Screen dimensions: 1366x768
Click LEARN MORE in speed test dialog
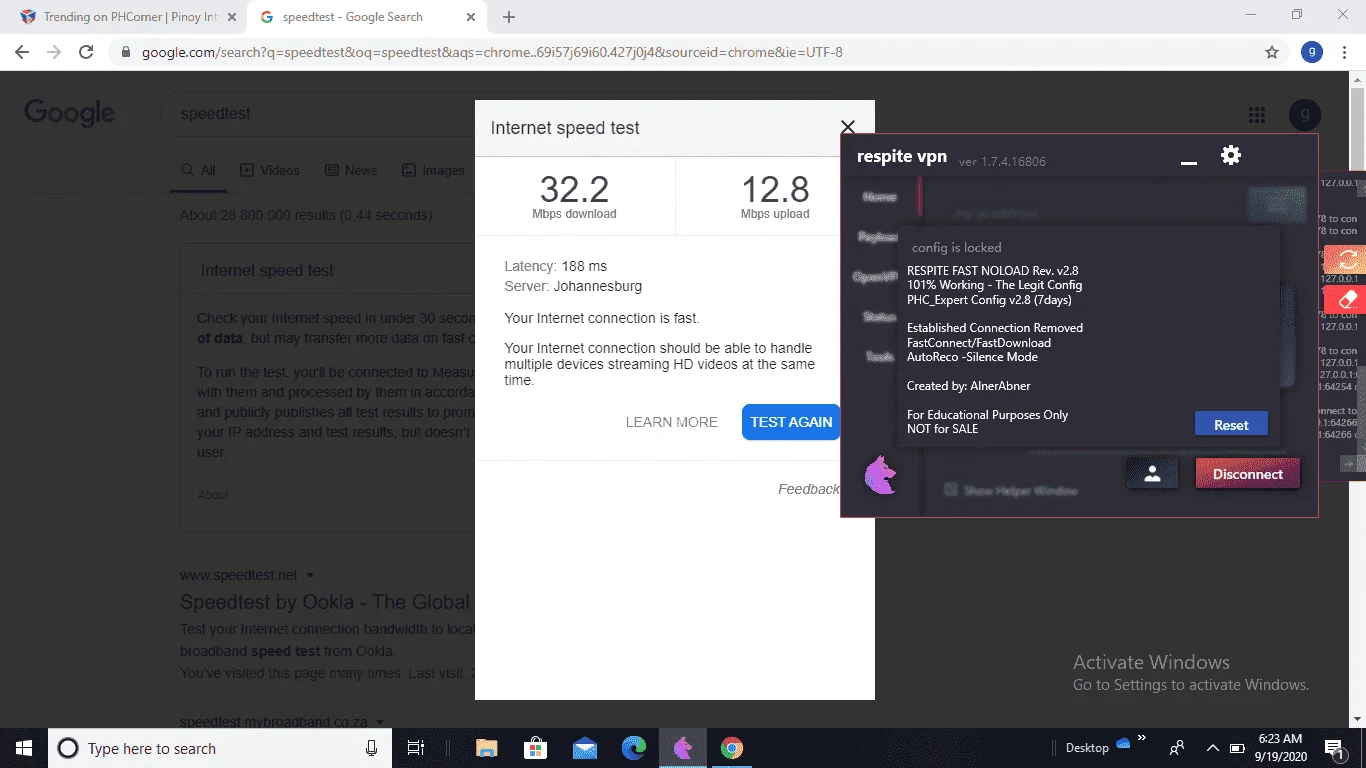(x=672, y=422)
